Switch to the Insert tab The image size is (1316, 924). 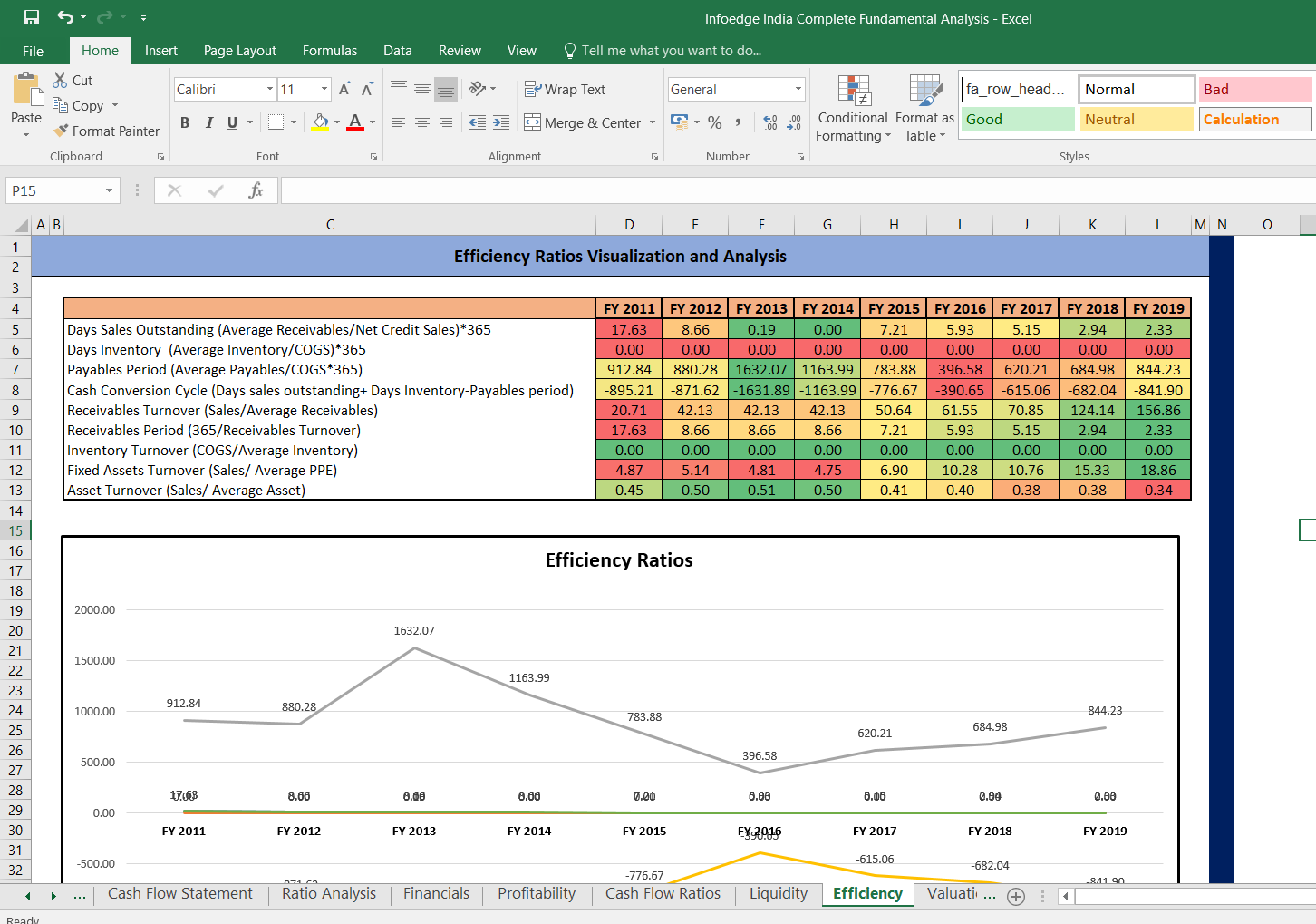pos(161,51)
